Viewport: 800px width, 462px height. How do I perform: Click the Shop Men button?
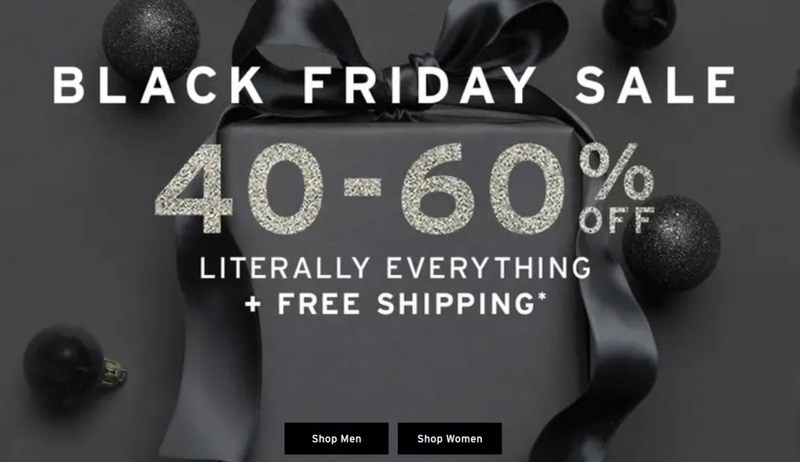pyautogui.click(x=336, y=439)
